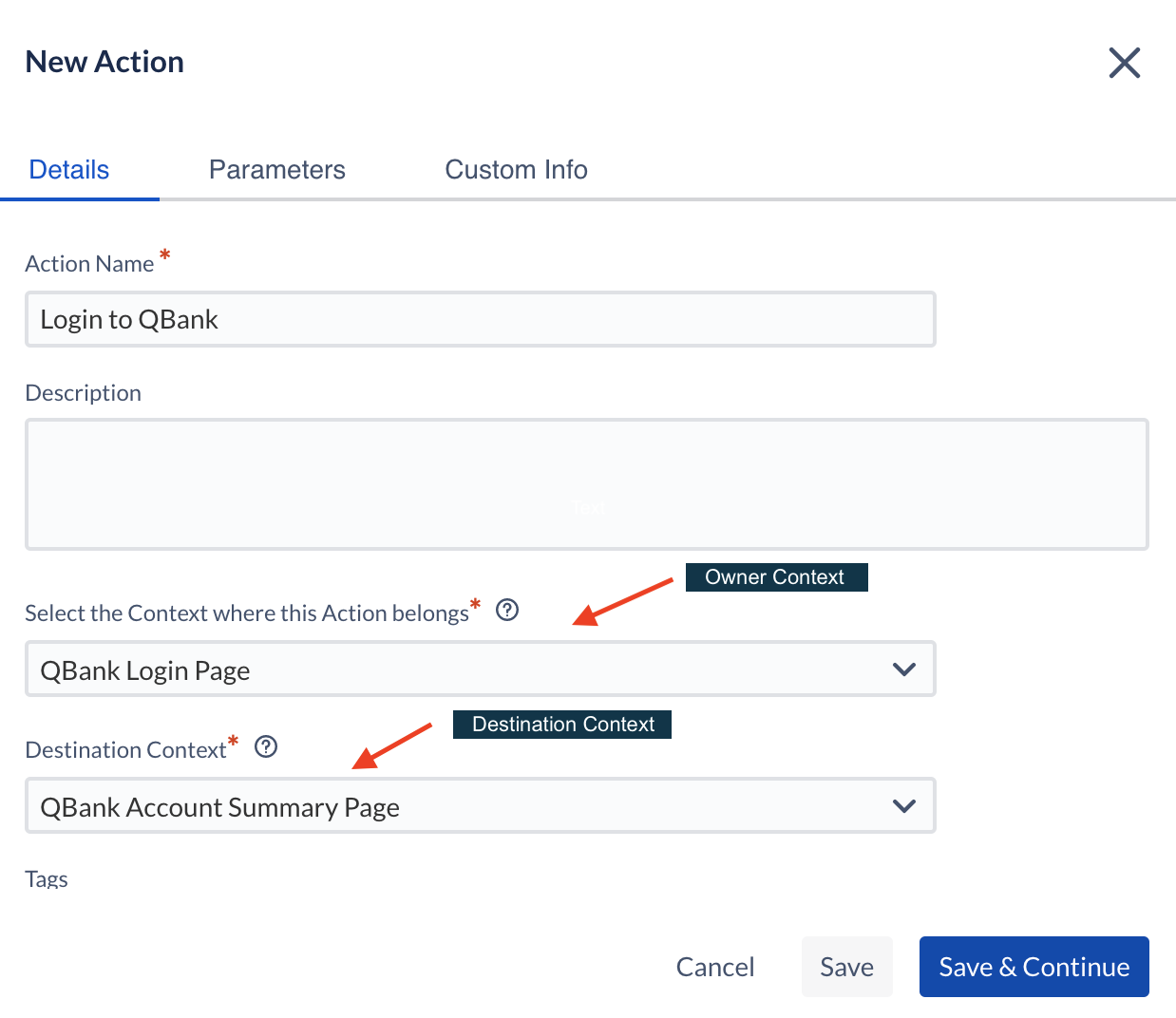Focus the Action Name input field

tap(481, 319)
